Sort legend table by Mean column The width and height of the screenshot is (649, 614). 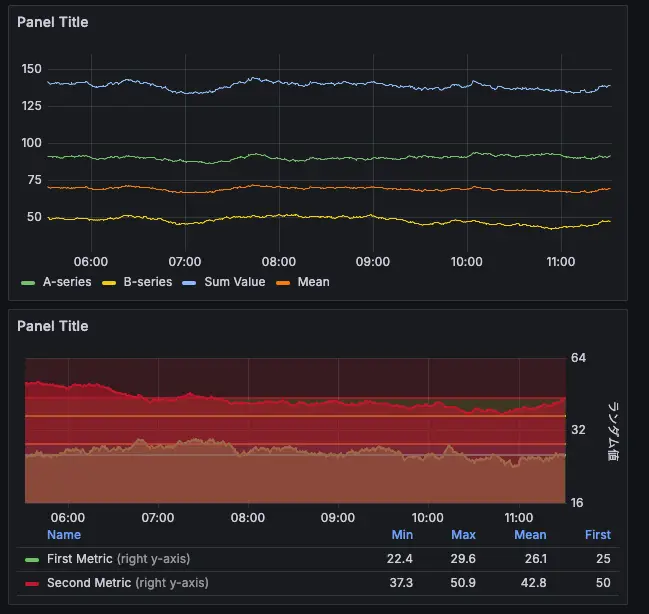(x=530, y=535)
